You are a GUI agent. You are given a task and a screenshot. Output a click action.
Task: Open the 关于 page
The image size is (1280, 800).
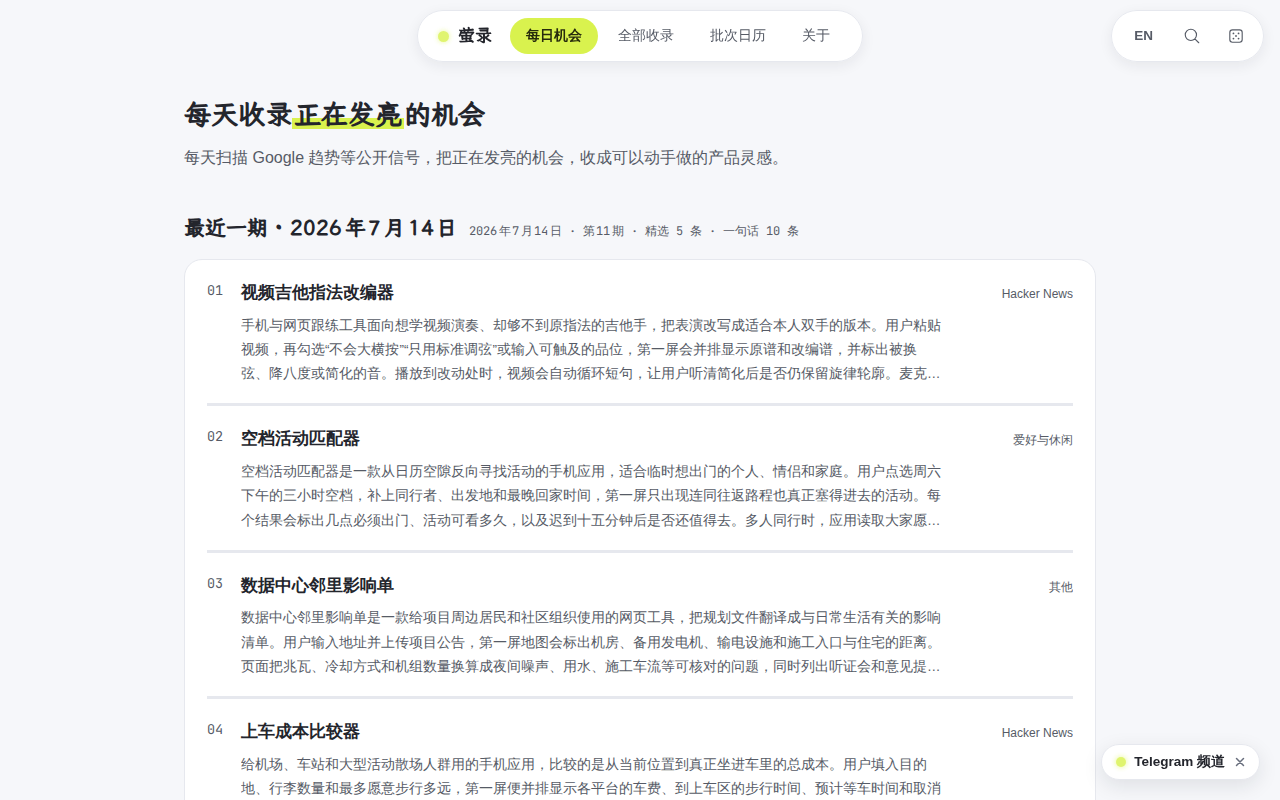click(816, 36)
